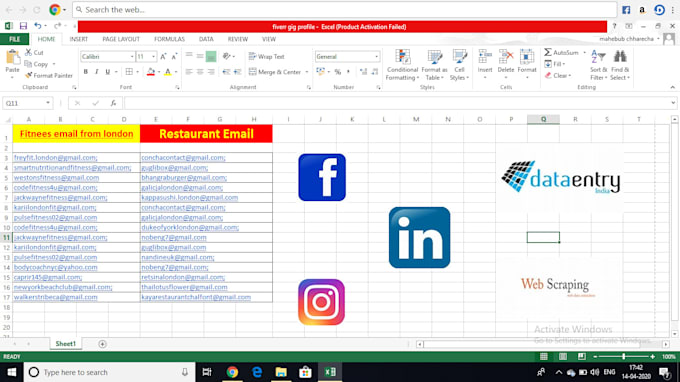This screenshot has height=382, width=680.
Task: Switch to the FORMULAS tab
Action: click(170, 39)
